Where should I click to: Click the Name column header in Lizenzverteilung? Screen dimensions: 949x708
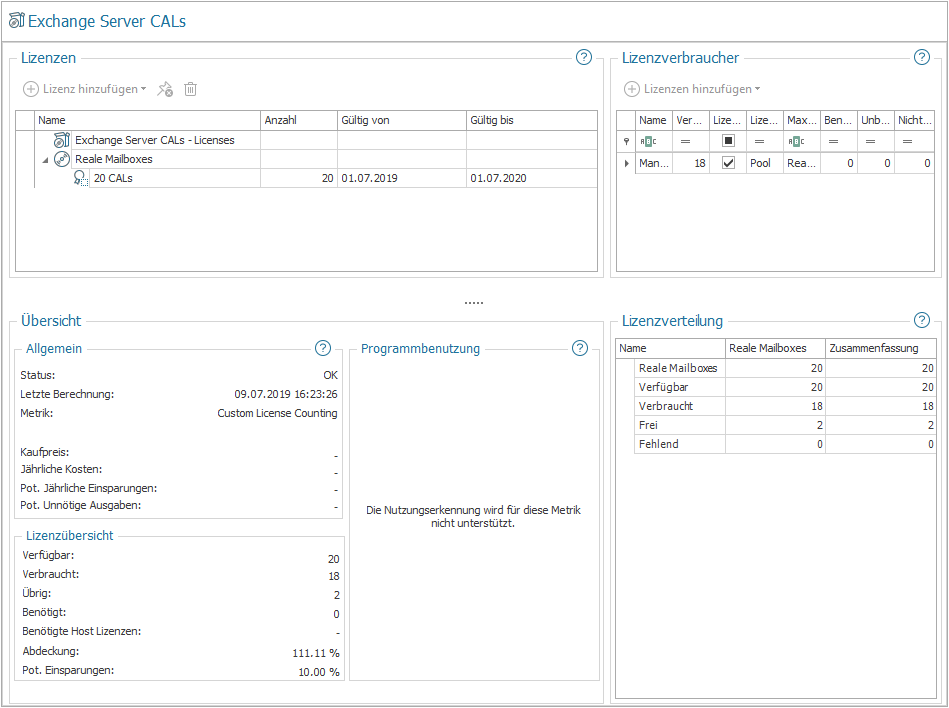click(x=671, y=348)
